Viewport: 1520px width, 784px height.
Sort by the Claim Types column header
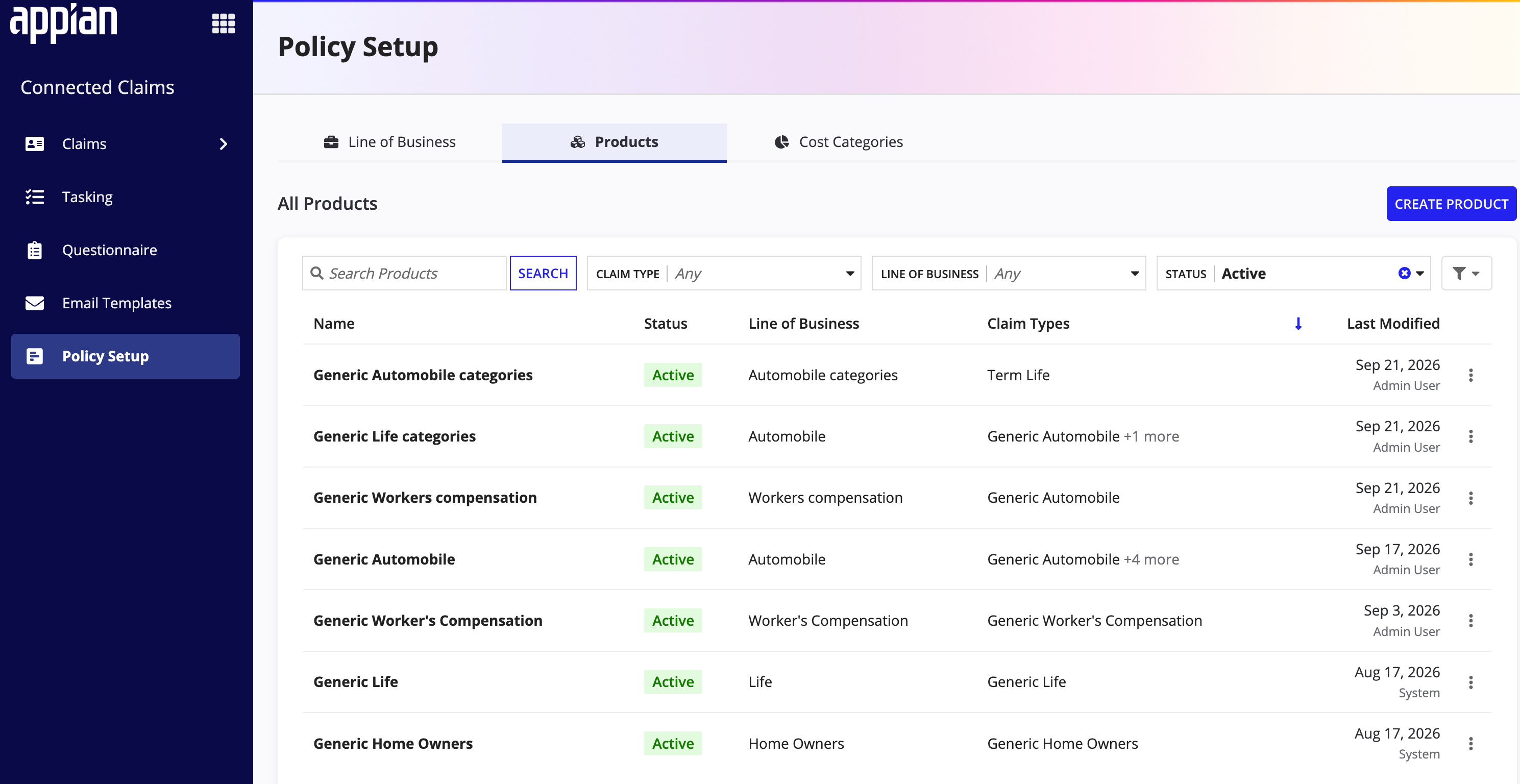click(1028, 324)
